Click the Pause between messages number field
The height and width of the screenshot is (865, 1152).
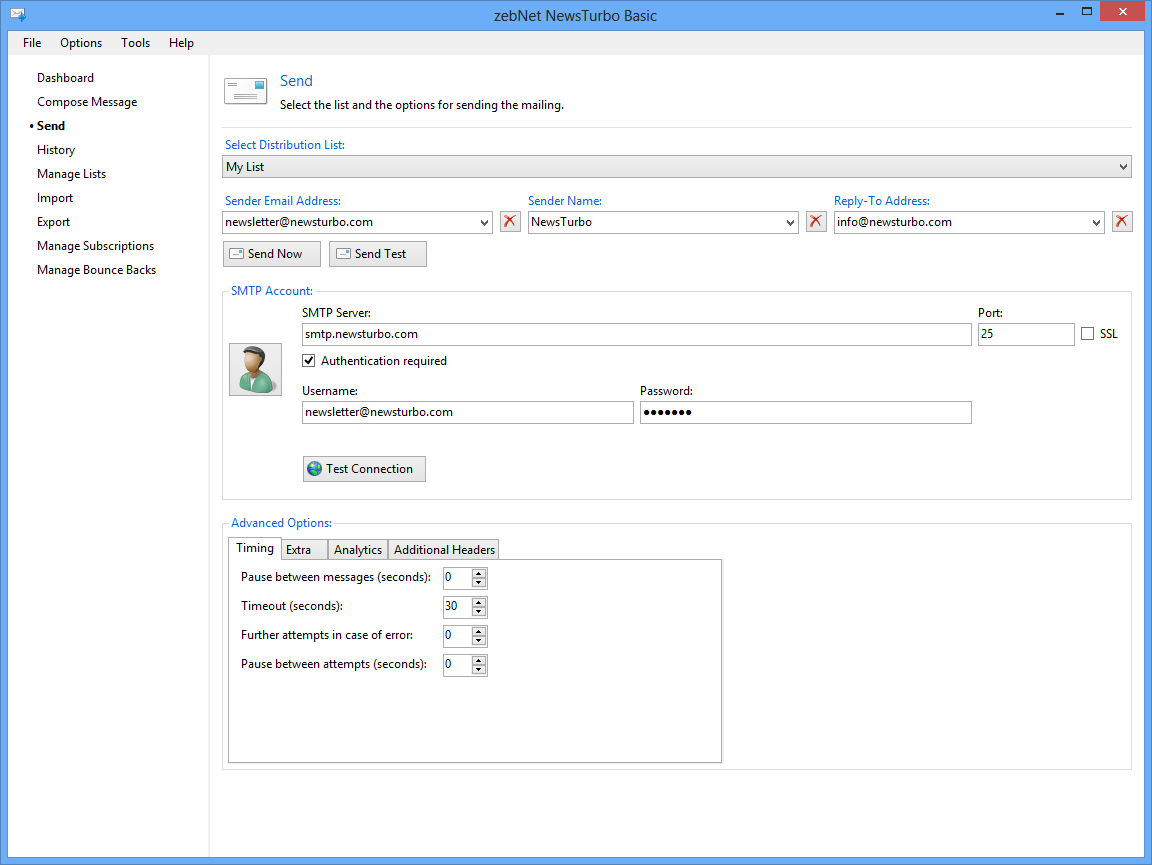(457, 578)
